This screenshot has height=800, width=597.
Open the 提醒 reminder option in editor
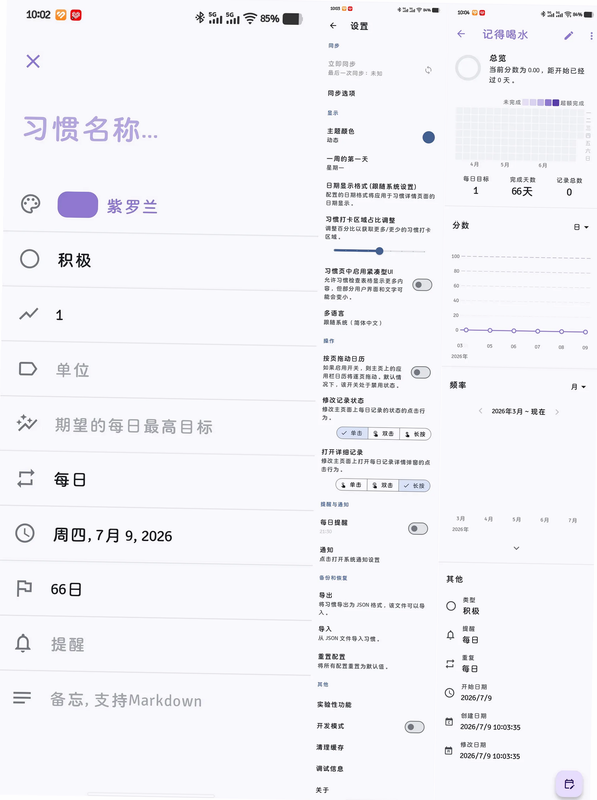(x=156, y=645)
